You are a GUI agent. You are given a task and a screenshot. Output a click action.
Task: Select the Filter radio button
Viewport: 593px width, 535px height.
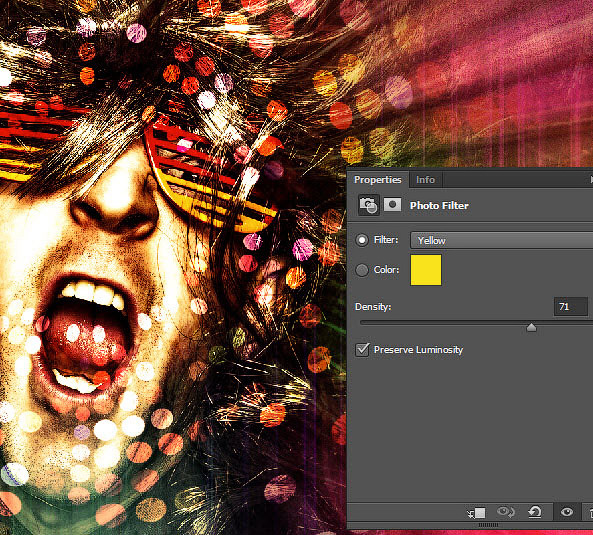[362, 240]
